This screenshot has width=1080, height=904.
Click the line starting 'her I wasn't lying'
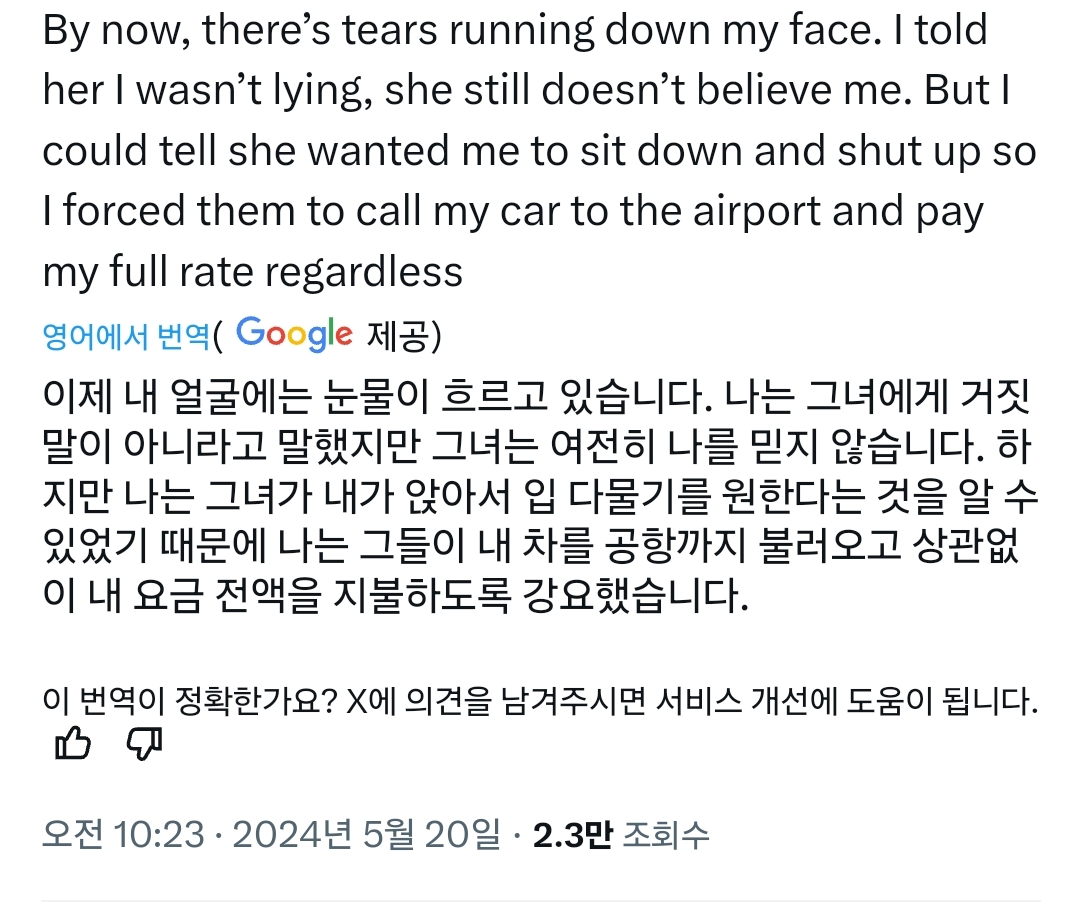point(527,91)
